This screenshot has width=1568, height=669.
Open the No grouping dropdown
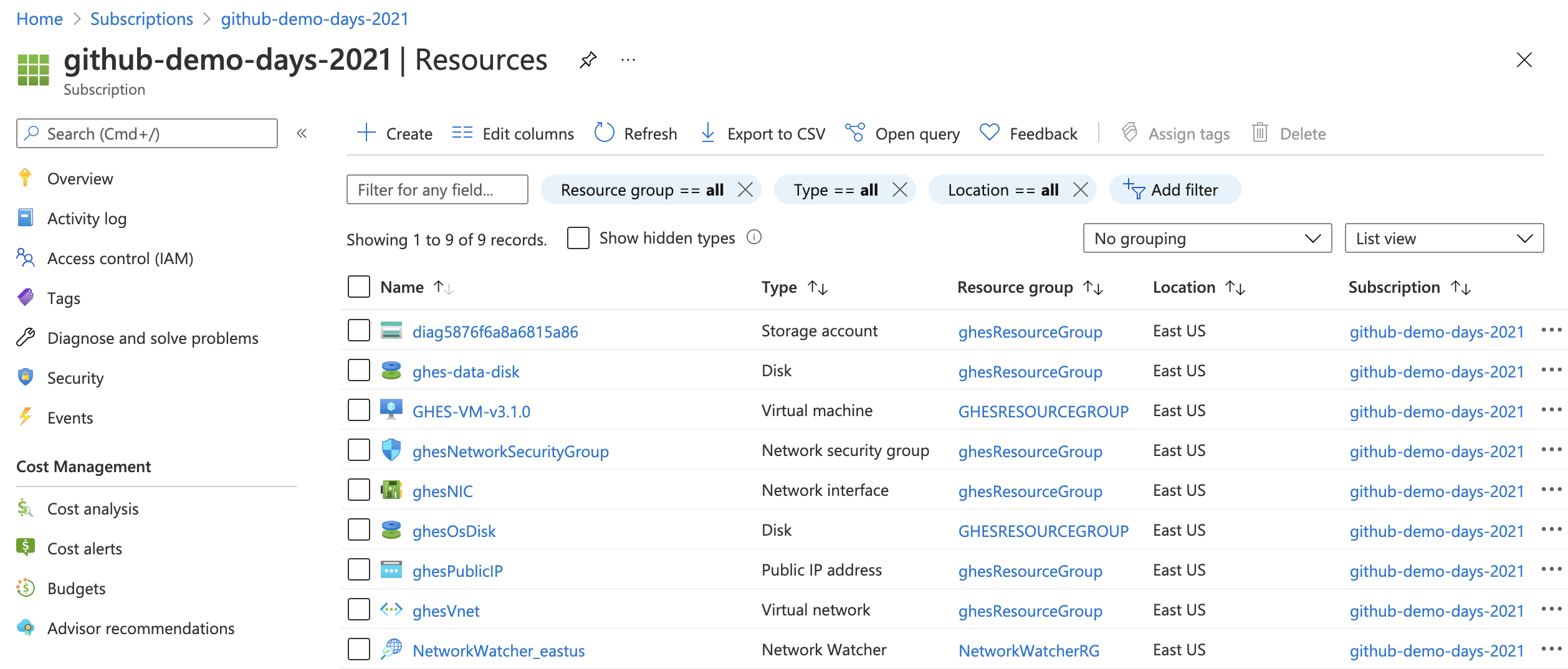click(1207, 238)
